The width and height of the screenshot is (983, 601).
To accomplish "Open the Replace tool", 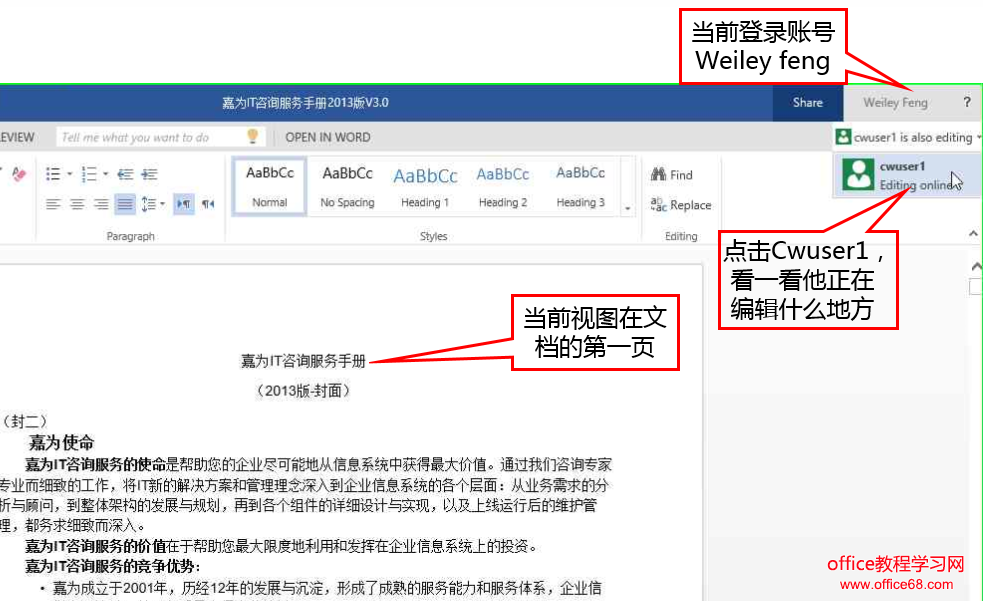I will pyautogui.click(x=681, y=205).
